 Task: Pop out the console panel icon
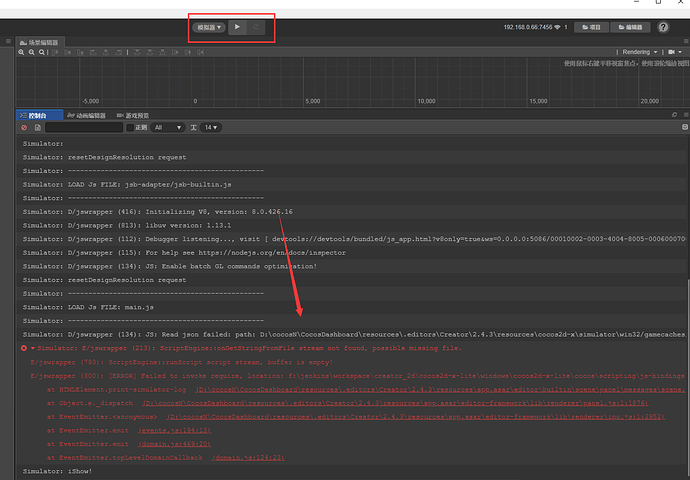pyautogui.click(x=675, y=115)
